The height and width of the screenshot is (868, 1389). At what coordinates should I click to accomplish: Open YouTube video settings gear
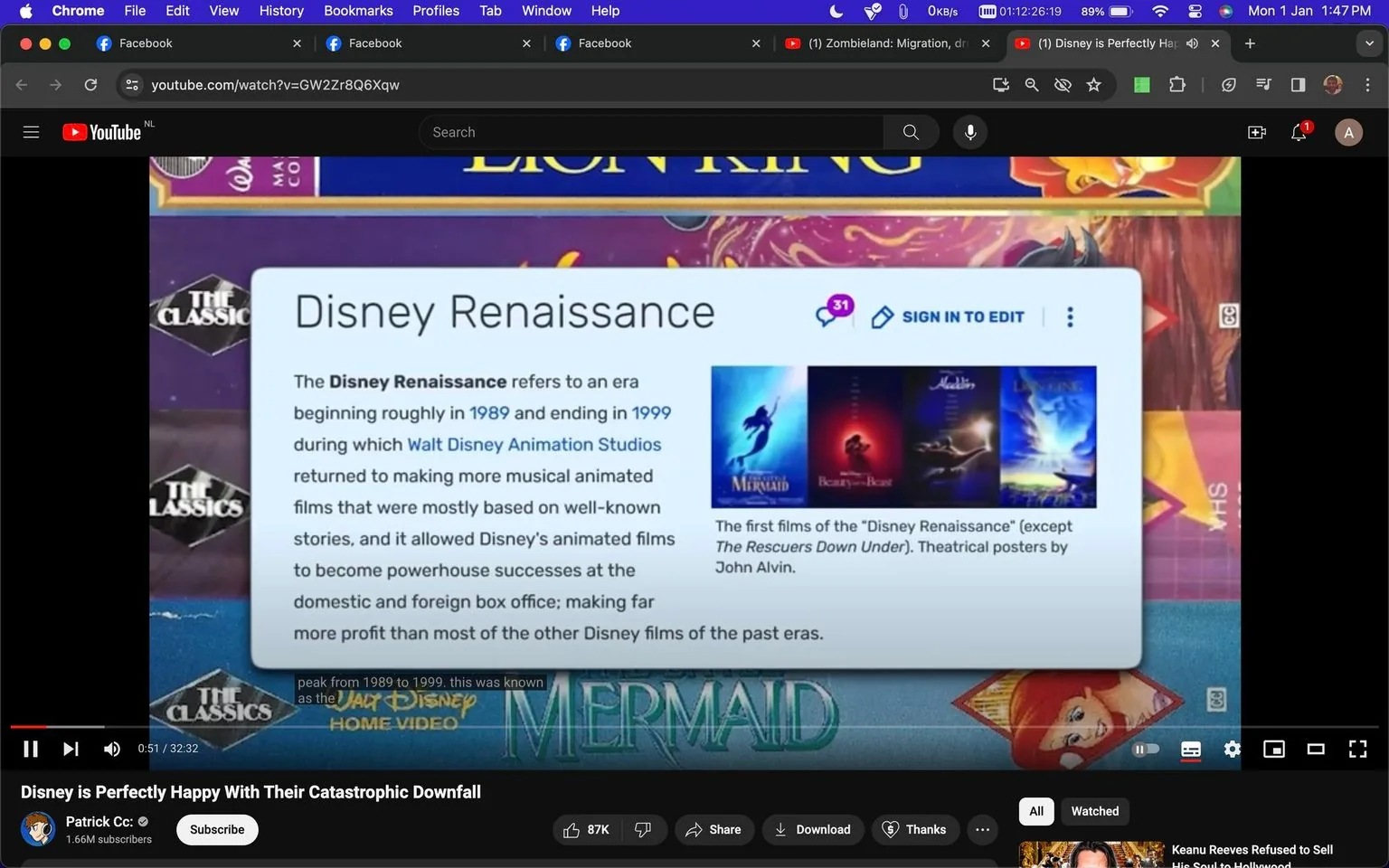pyautogui.click(x=1232, y=749)
